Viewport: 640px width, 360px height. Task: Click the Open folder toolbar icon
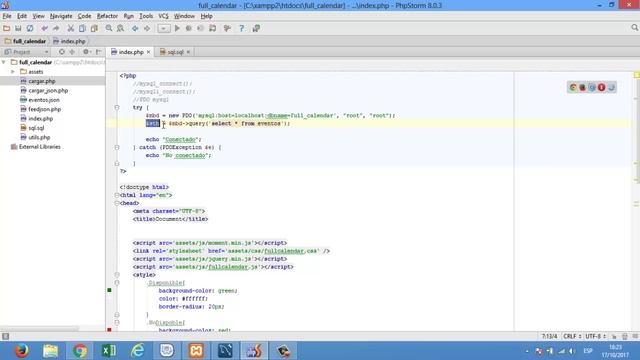6,28
